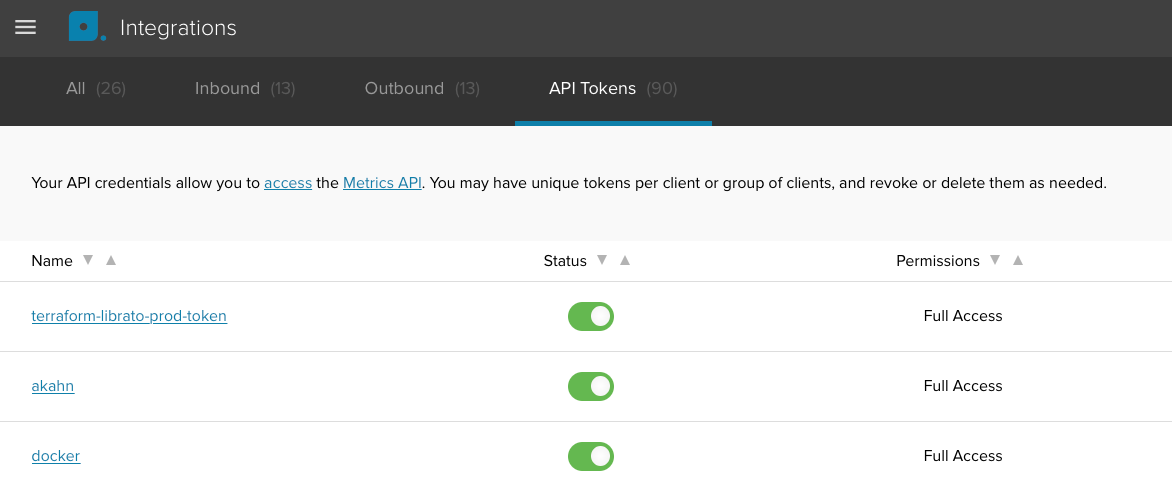Turn off the docker token status

click(x=590, y=456)
